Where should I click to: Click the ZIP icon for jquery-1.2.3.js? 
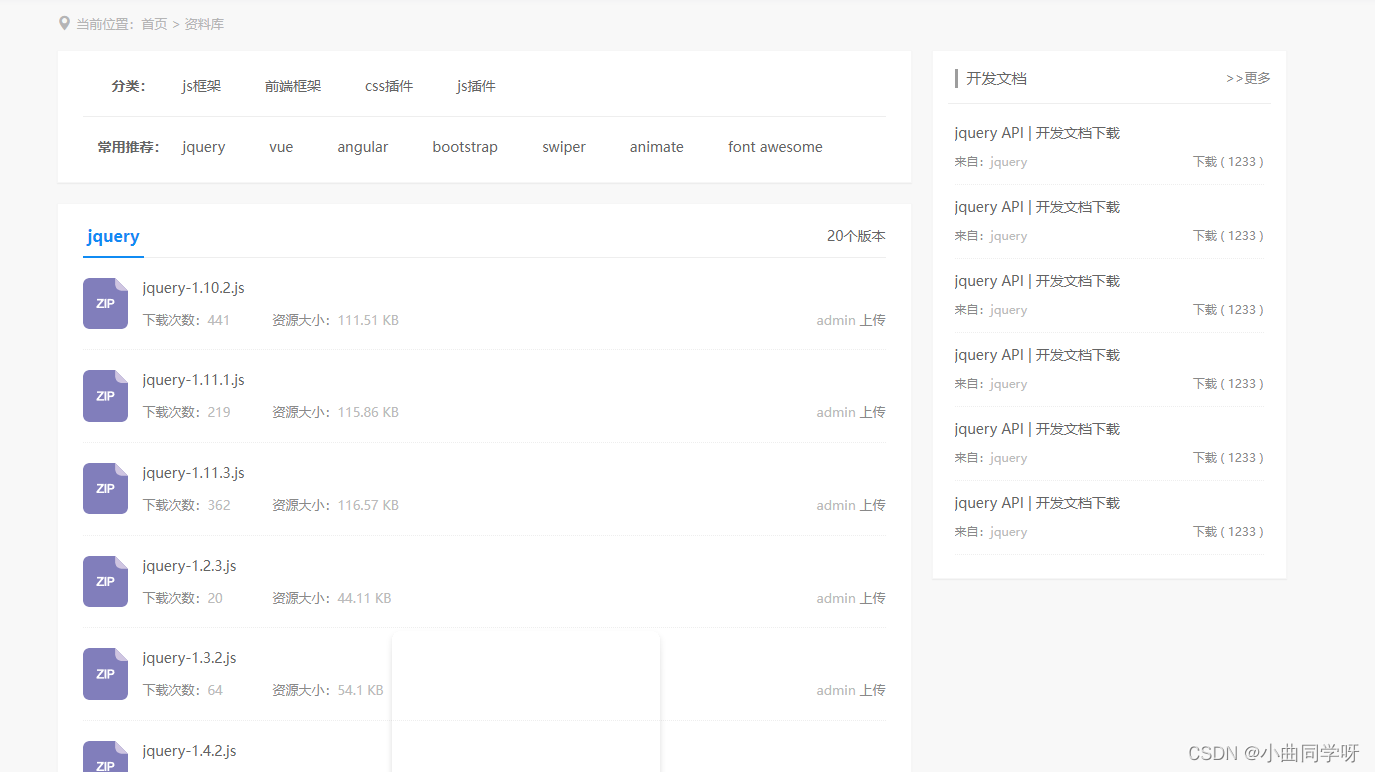[x=105, y=581]
